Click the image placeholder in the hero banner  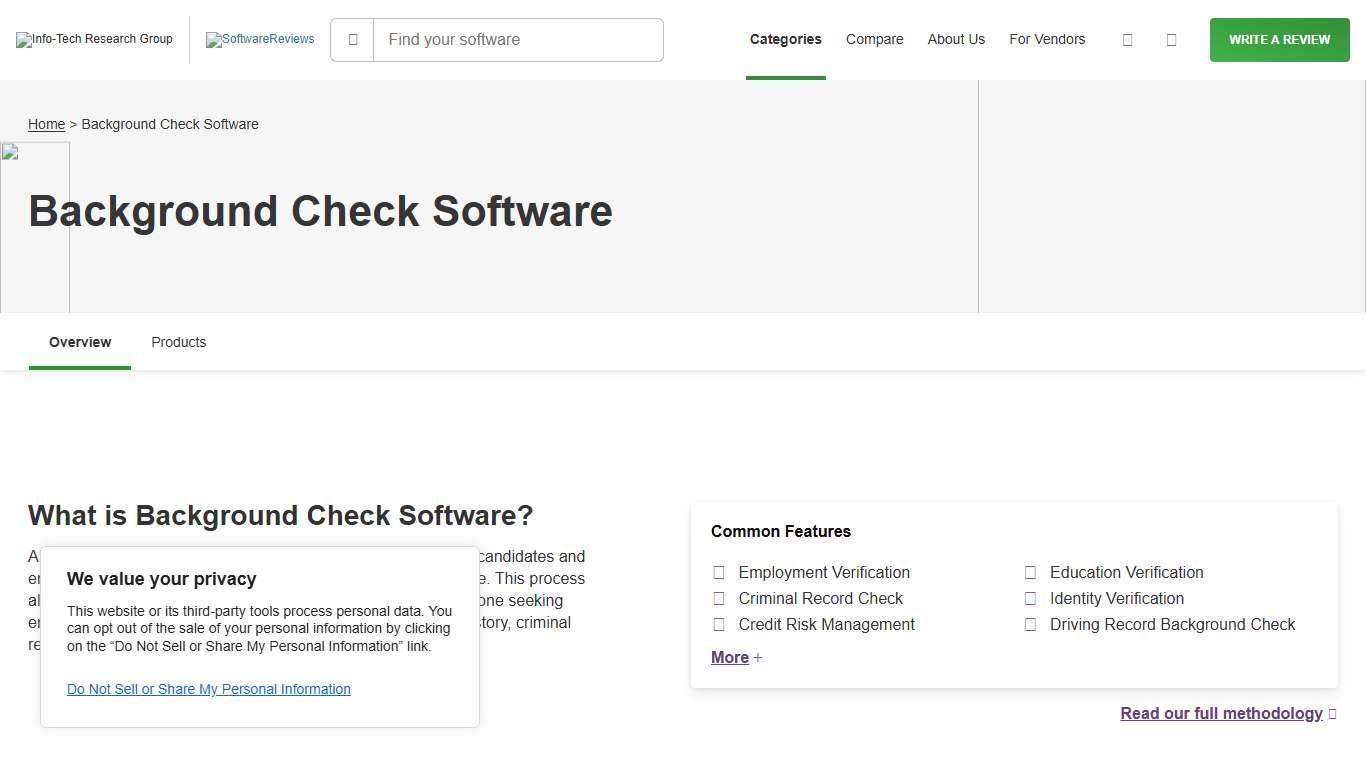coord(35,225)
